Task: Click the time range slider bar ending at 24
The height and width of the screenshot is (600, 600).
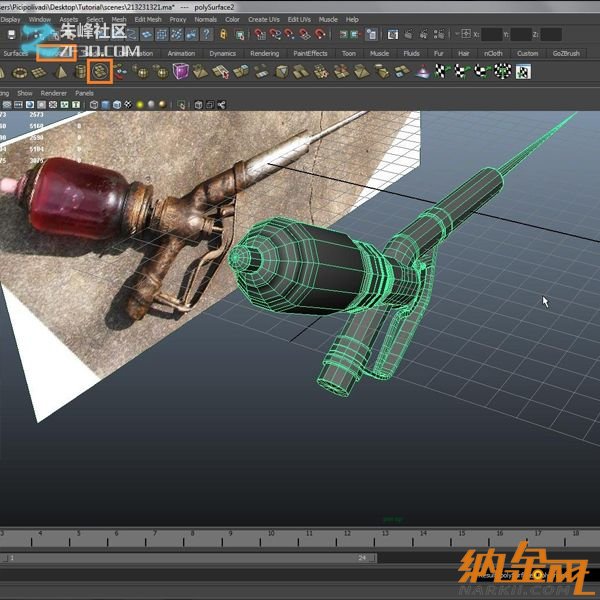Action: (190, 557)
